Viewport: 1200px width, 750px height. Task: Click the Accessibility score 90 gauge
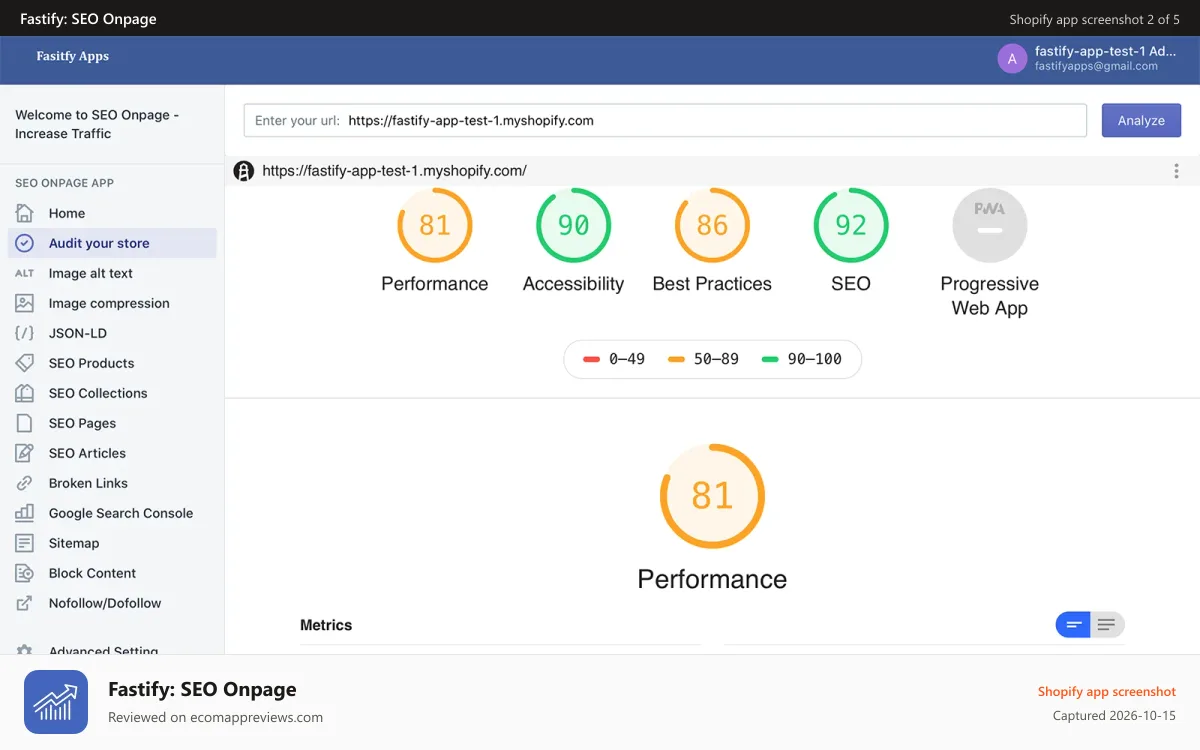(573, 225)
